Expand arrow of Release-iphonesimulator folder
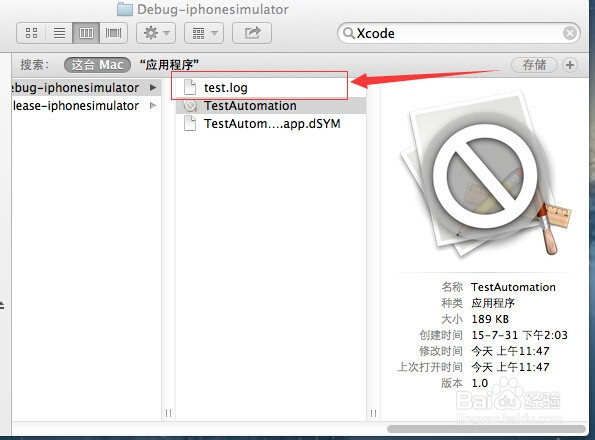Viewport: 595px width, 440px height. click(153, 105)
